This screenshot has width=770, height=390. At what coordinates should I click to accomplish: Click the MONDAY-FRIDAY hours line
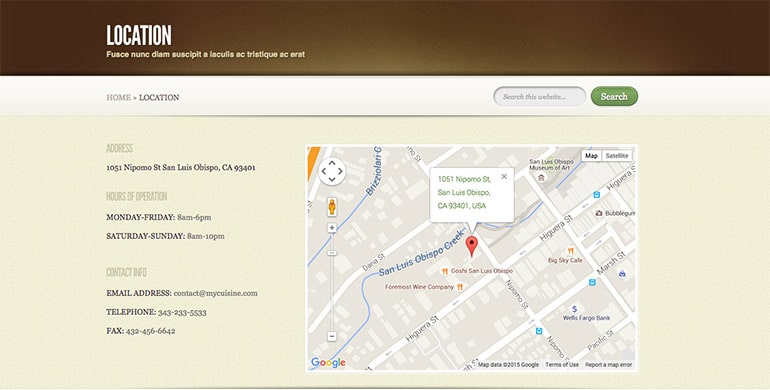coord(159,217)
